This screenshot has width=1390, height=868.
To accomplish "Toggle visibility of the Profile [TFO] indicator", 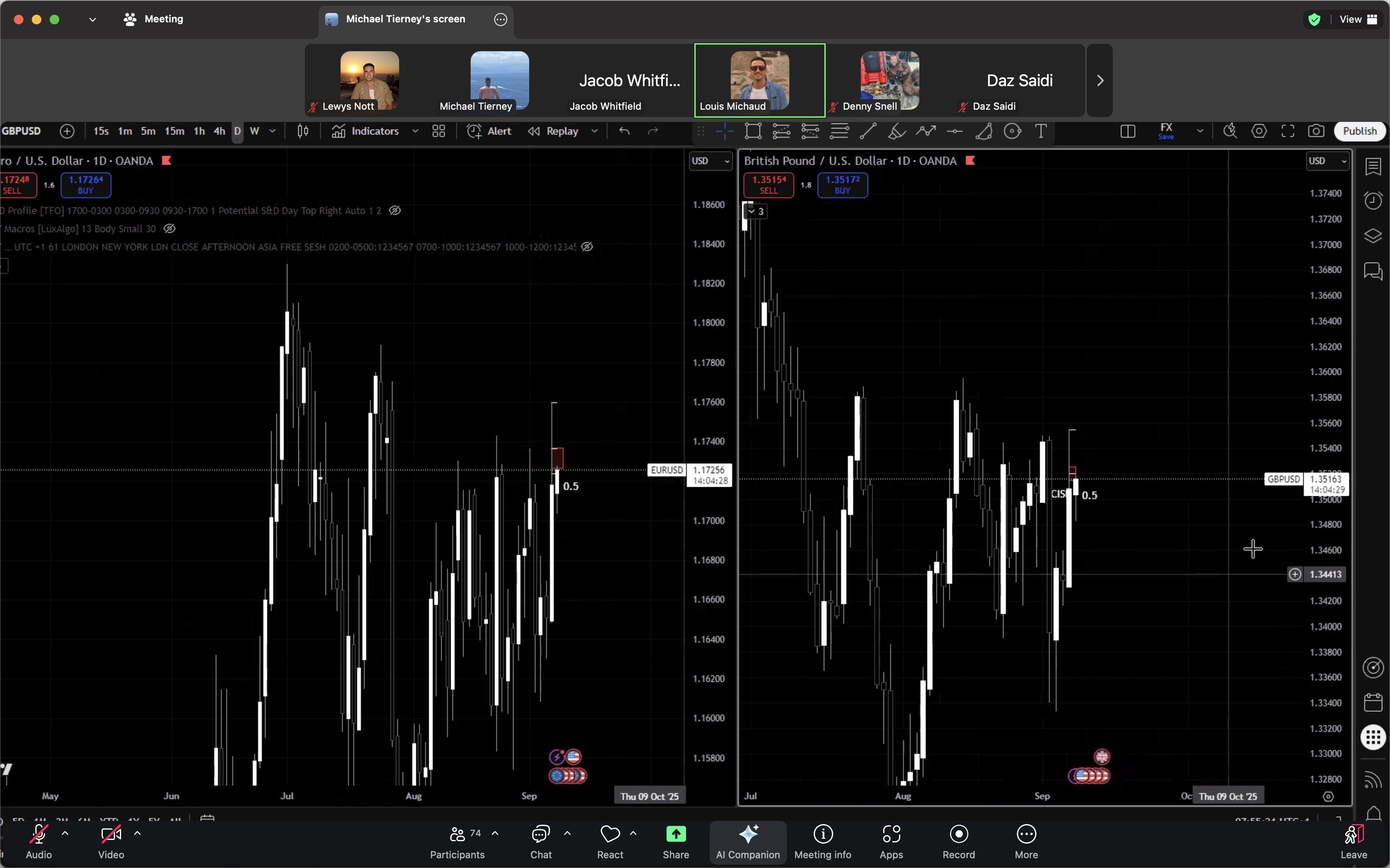I will tap(395, 210).
